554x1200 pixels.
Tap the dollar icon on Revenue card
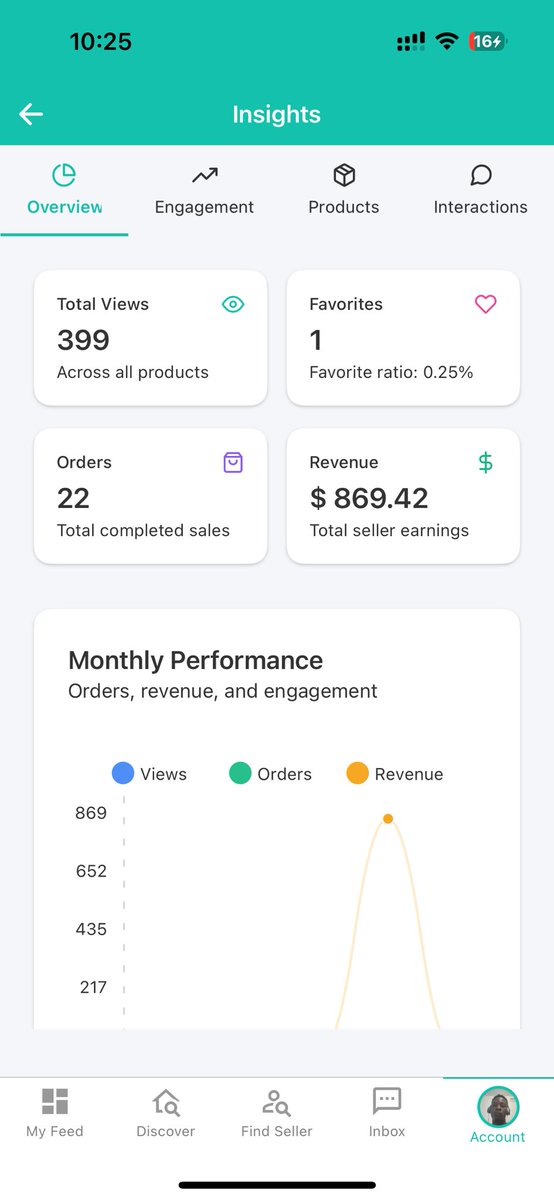tap(485, 462)
